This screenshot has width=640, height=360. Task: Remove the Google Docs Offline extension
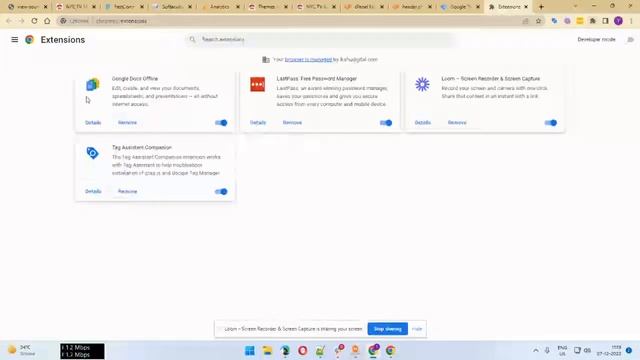click(x=127, y=122)
